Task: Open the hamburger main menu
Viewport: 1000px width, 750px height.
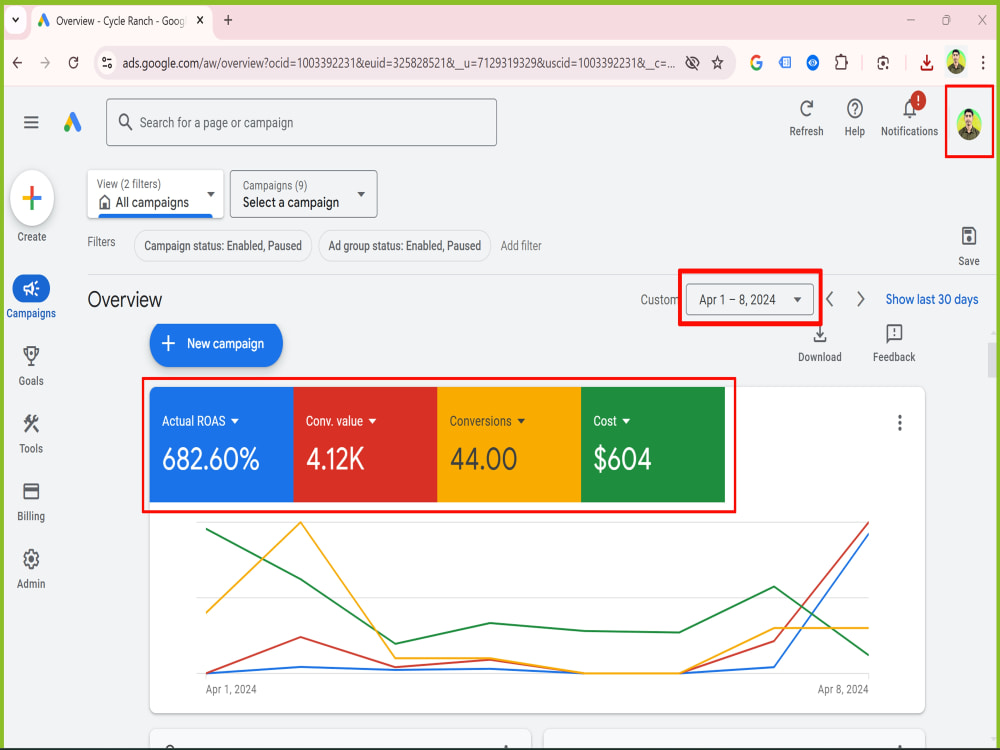Action: click(31, 122)
